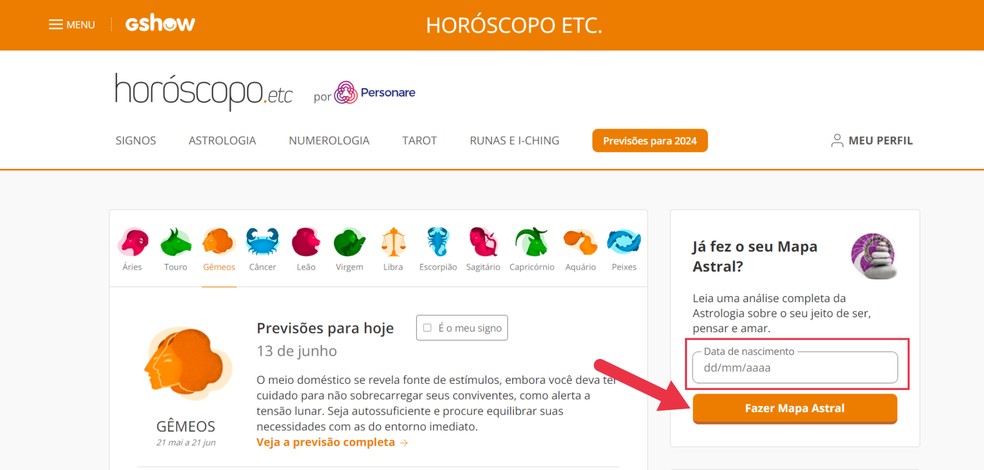Pick the Leão zodiac sign icon

click(306, 242)
